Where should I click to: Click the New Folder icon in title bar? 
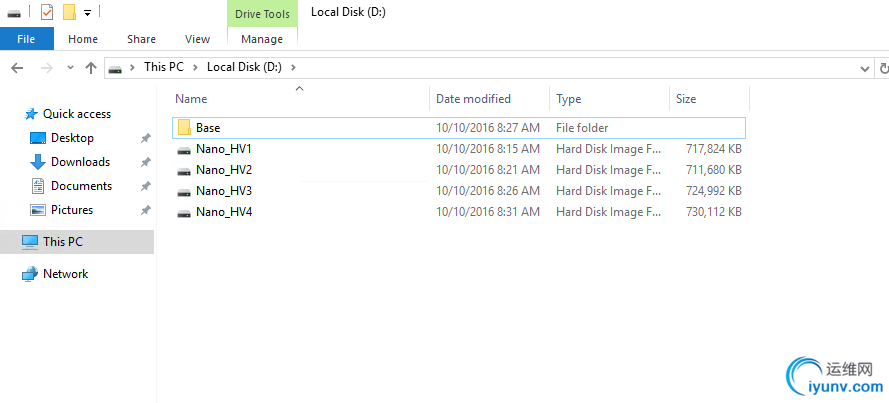click(x=69, y=12)
